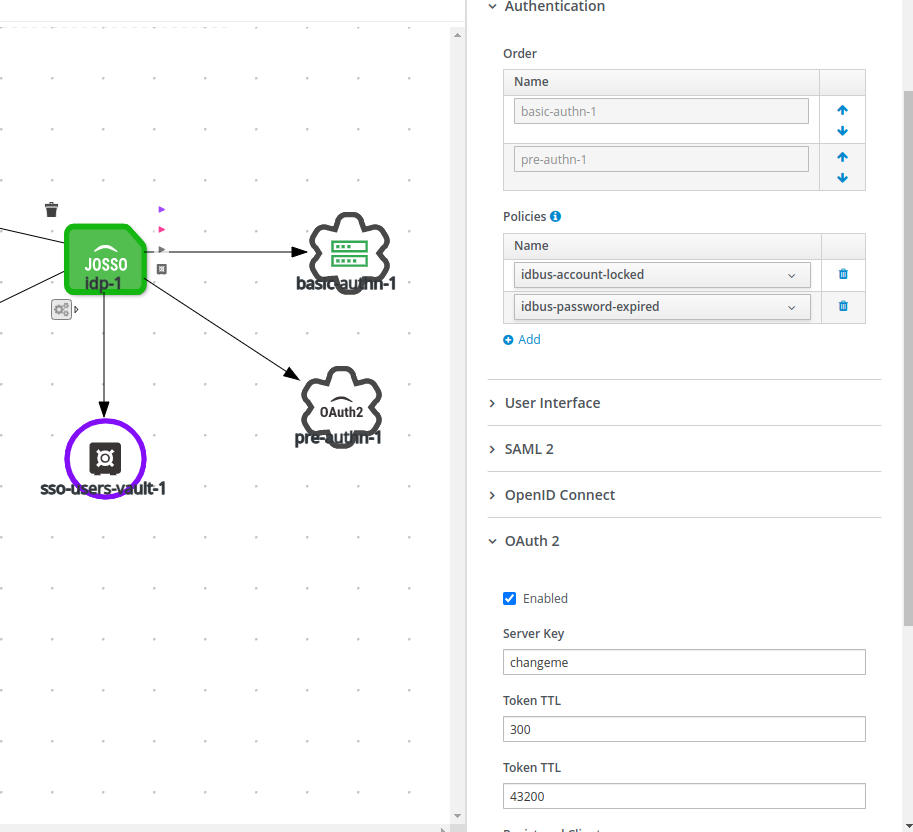Click the Server Key label
The width and height of the screenshot is (913, 832).
tap(533, 633)
